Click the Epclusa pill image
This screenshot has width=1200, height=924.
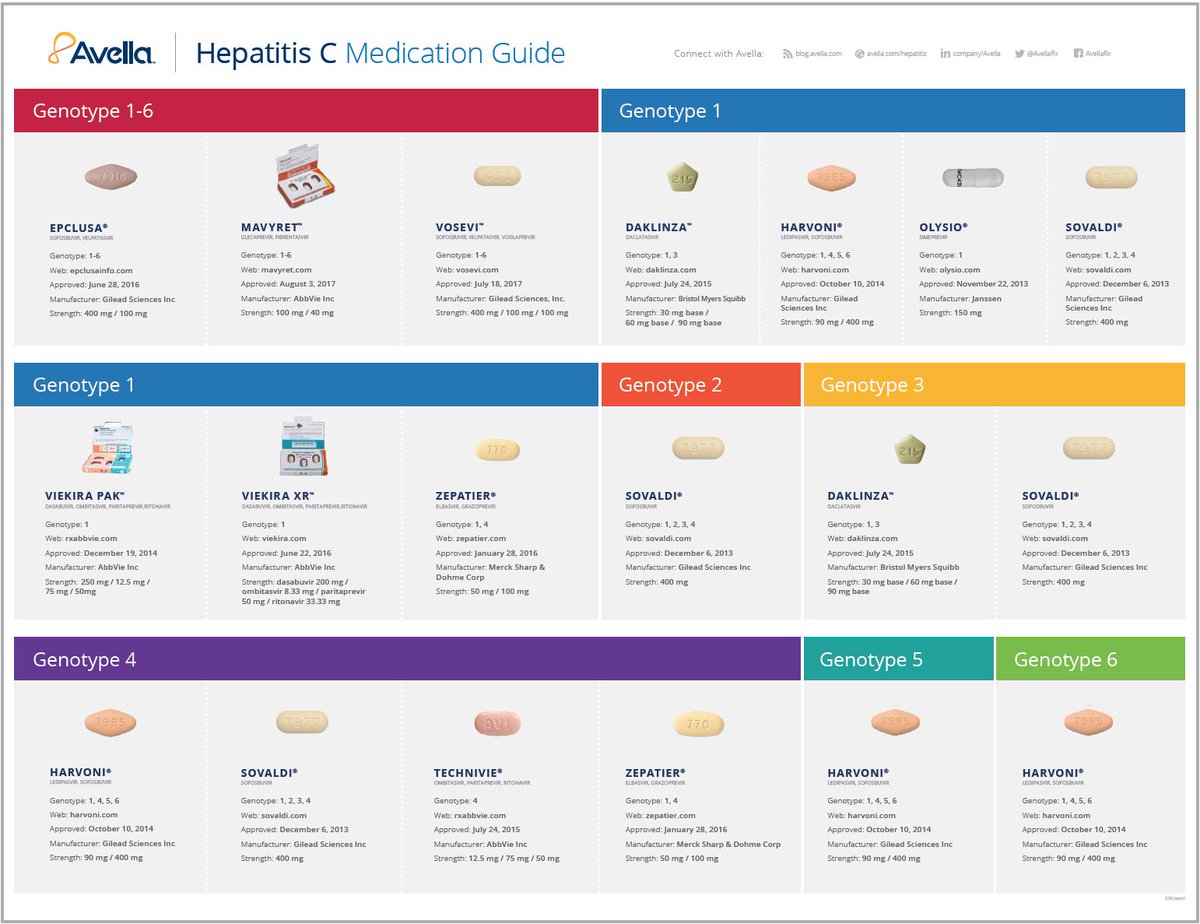(x=110, y=177)
